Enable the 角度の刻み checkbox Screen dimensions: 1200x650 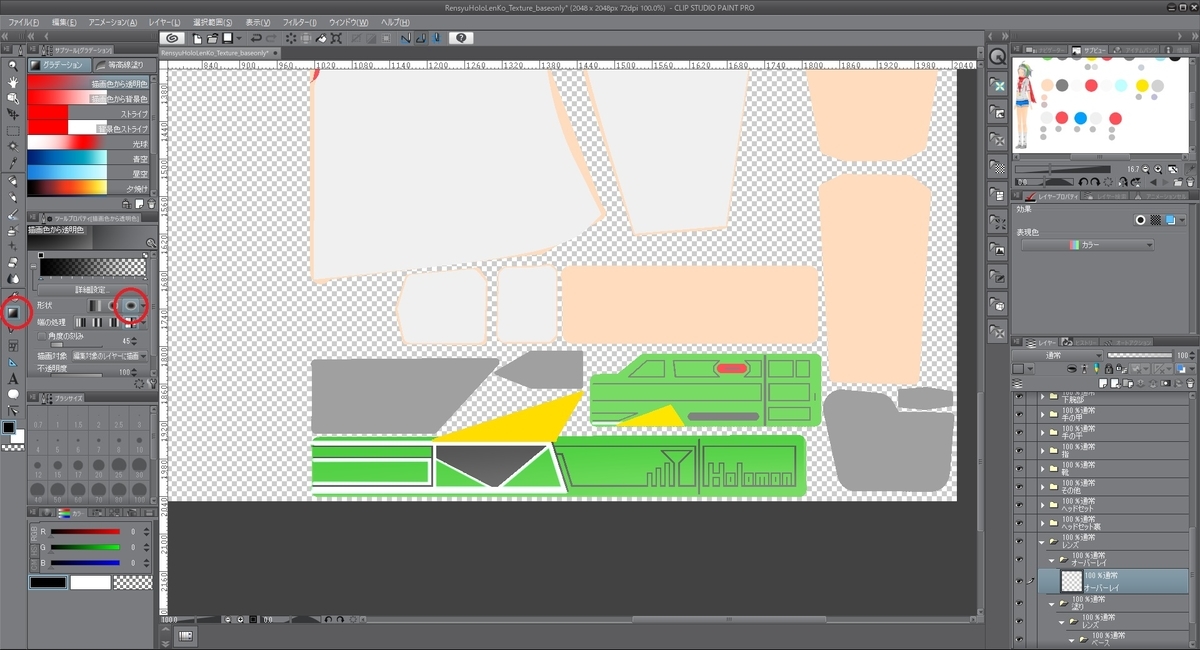pyautogui.click(x=41, y=336)
